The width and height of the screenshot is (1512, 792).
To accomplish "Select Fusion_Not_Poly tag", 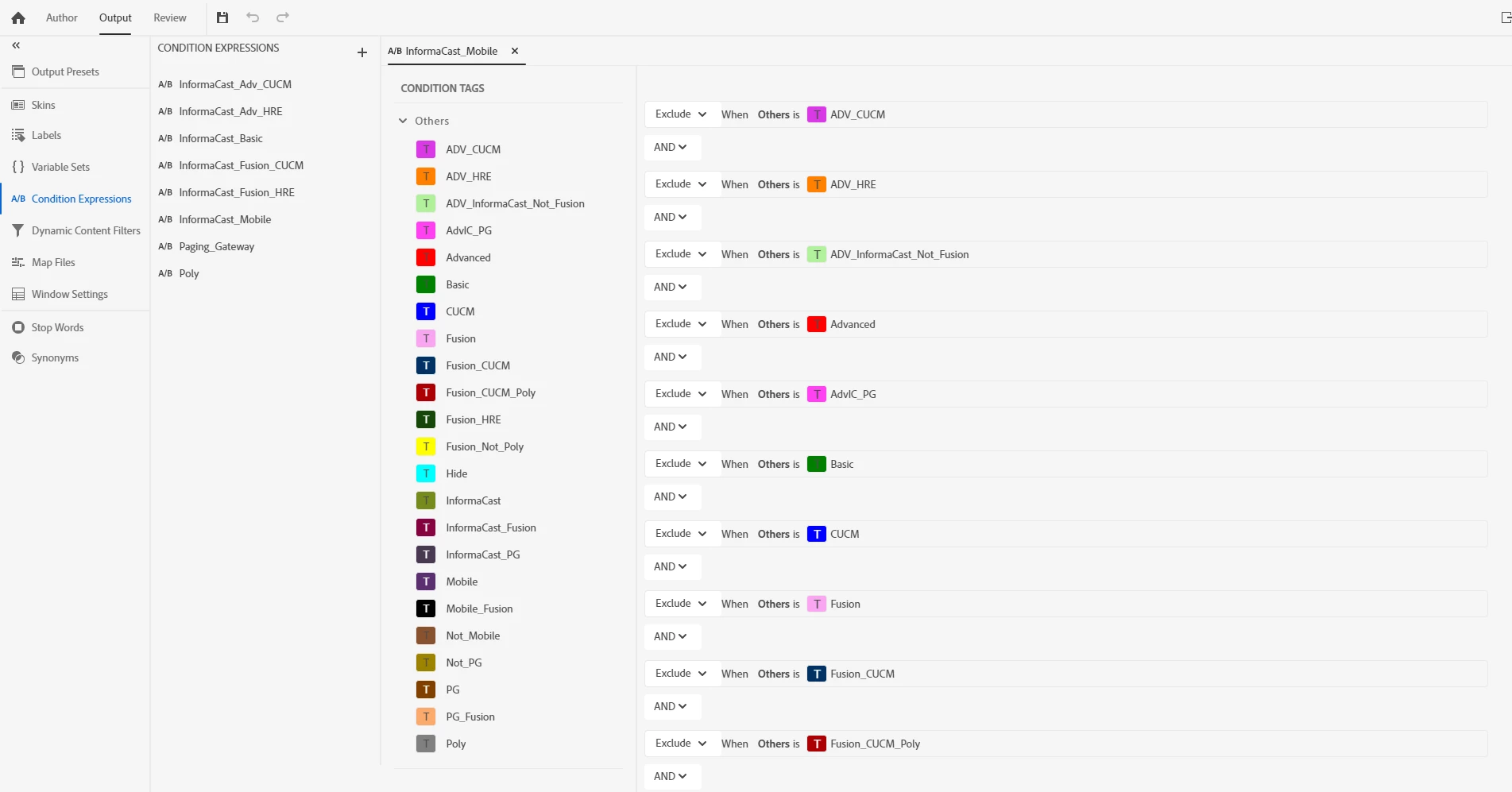I will pos(485,446).
